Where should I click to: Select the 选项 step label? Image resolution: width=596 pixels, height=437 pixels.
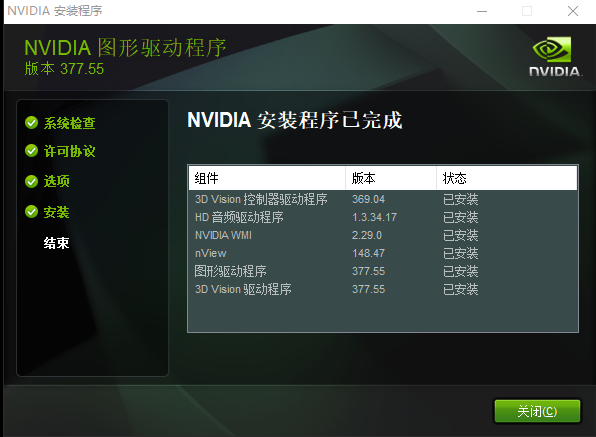coord(56,181)
